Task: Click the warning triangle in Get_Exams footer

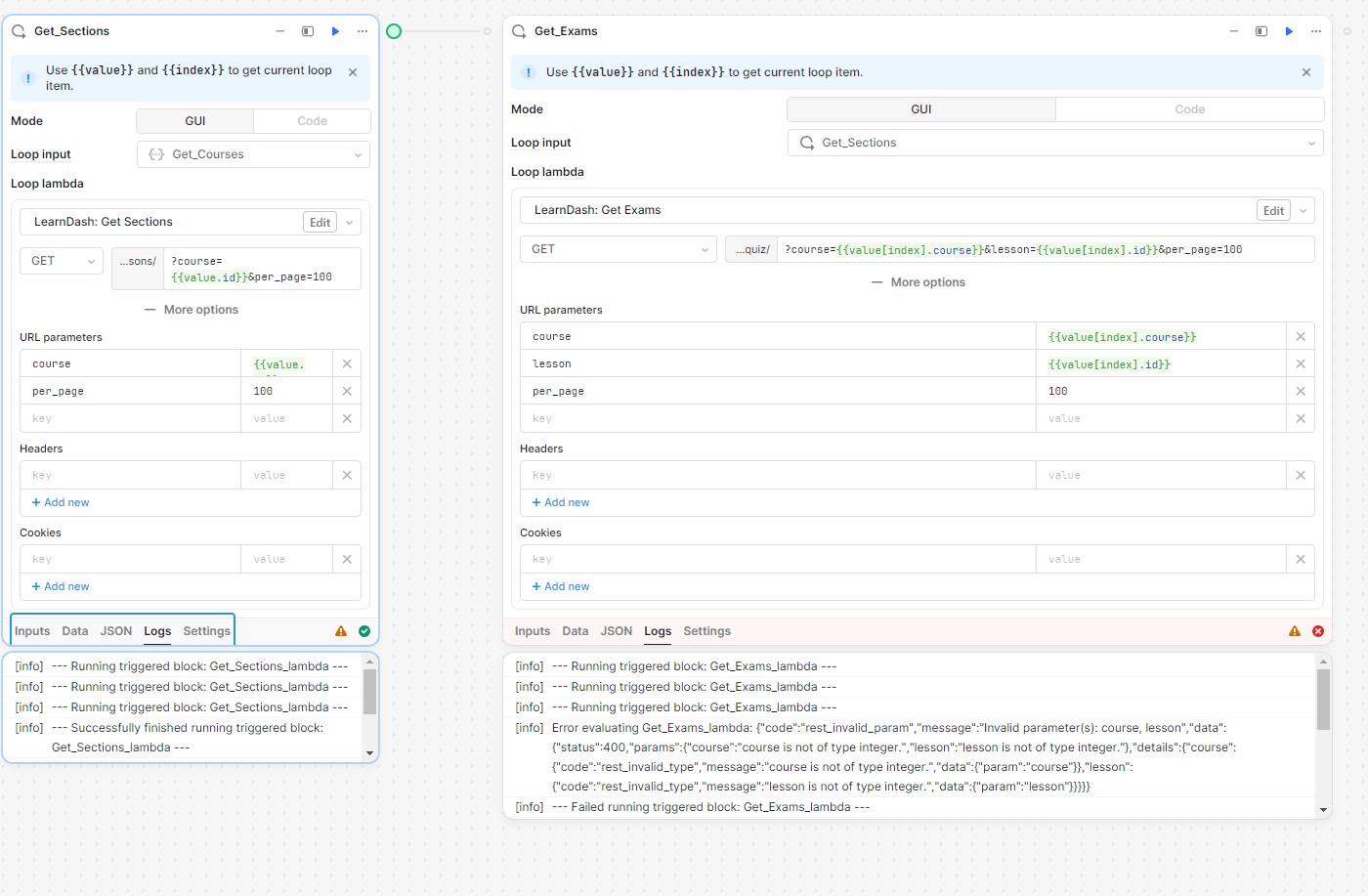Action: click(1295, 631)
